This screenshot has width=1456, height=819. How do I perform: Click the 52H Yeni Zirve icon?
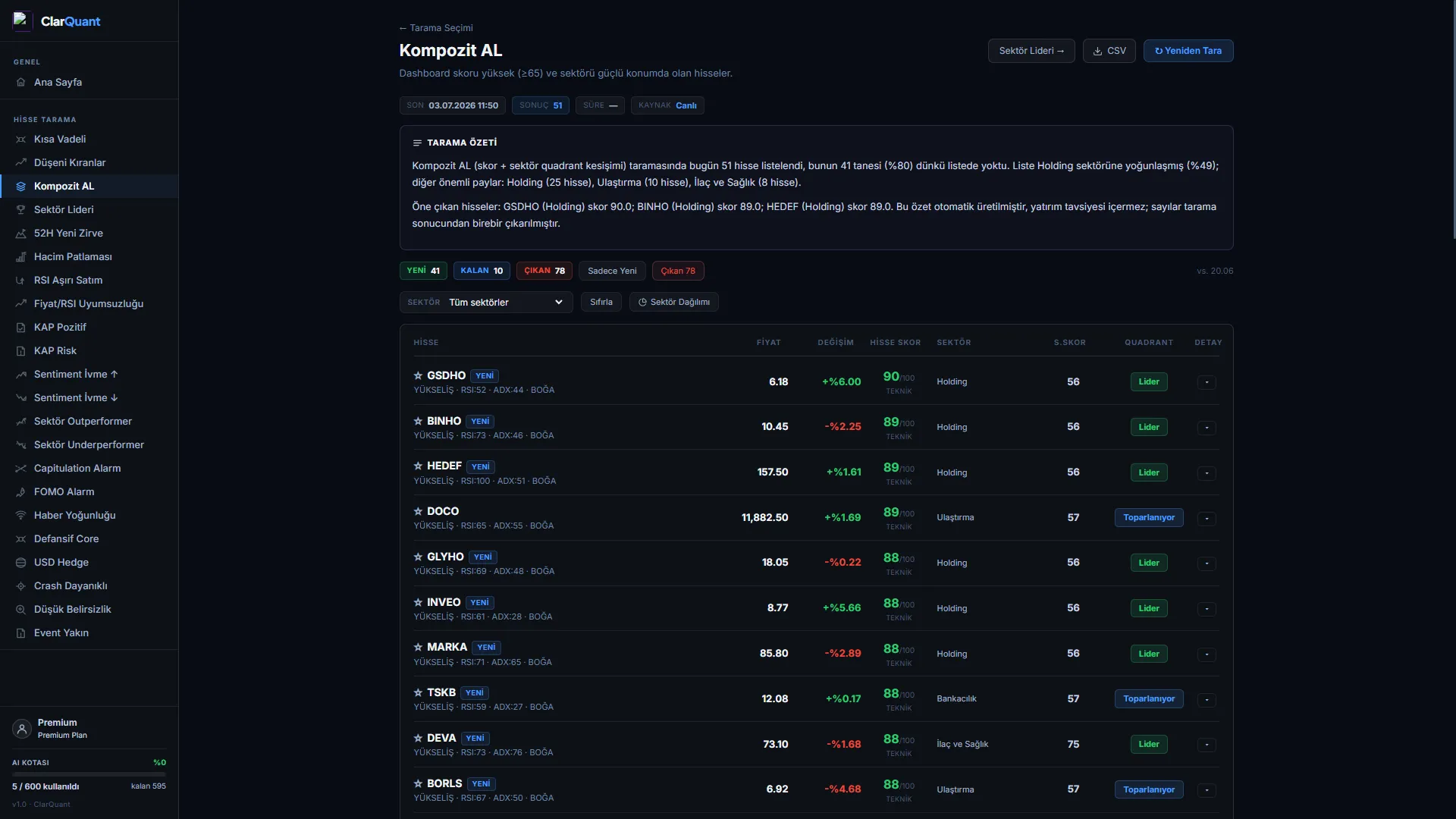pyautogui.click(x=21, y=233)
